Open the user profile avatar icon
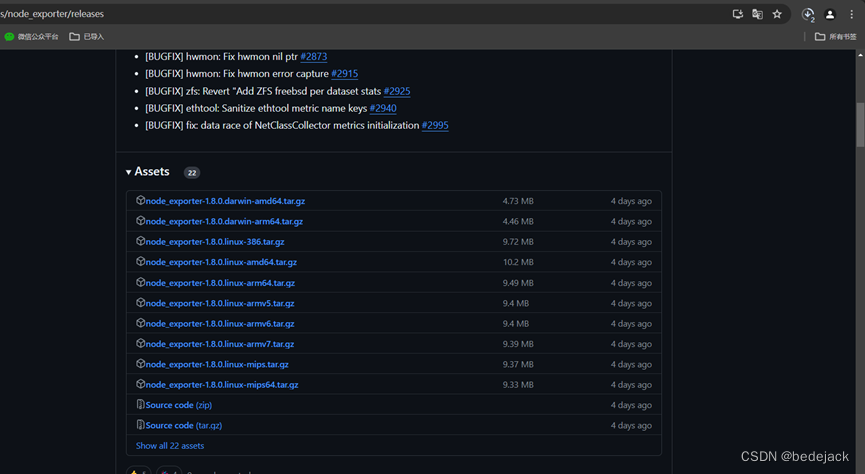Viewport: 865px width, 474px height. click(830, 14)
